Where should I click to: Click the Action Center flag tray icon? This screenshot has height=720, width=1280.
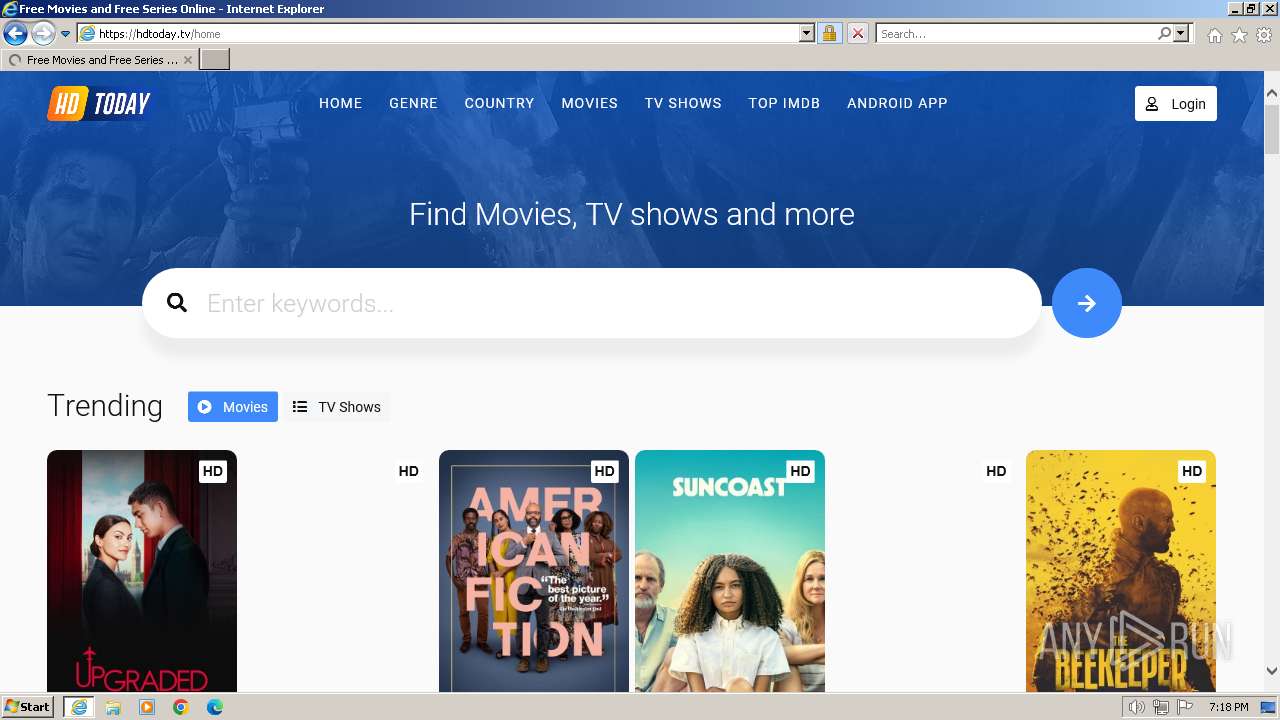(1185, 707)
